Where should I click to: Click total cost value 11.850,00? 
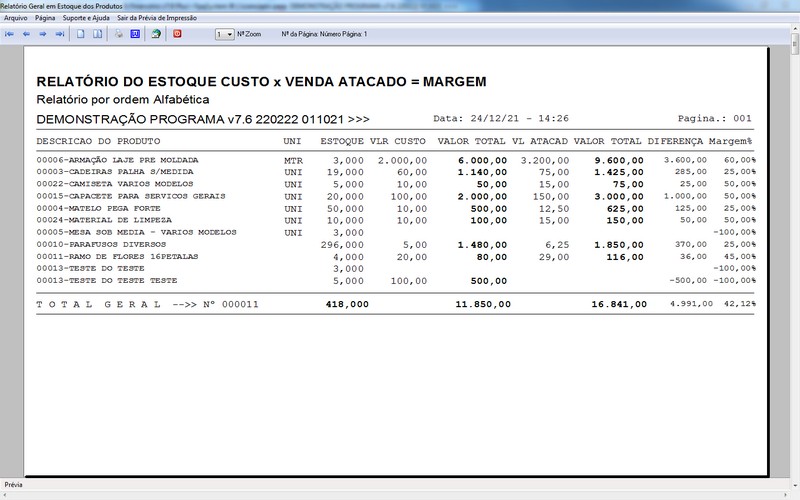[x=483, y=305]
